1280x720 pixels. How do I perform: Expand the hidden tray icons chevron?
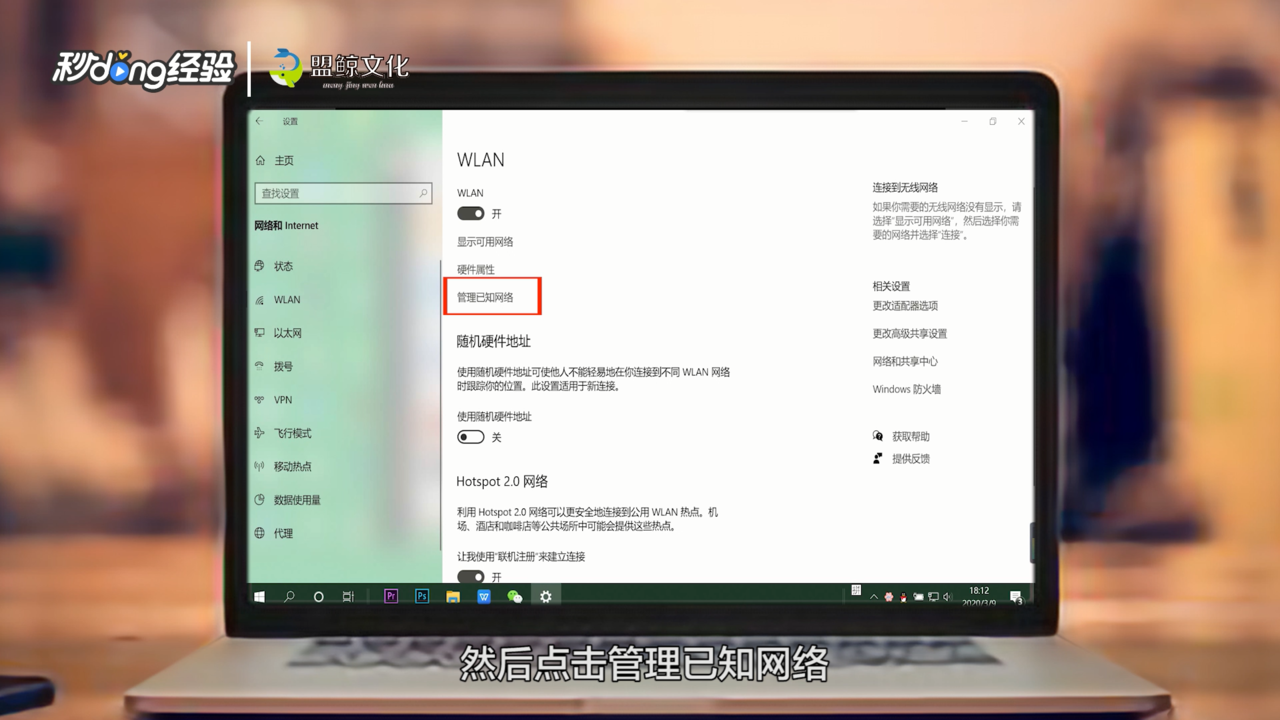(x=874, y=597)
